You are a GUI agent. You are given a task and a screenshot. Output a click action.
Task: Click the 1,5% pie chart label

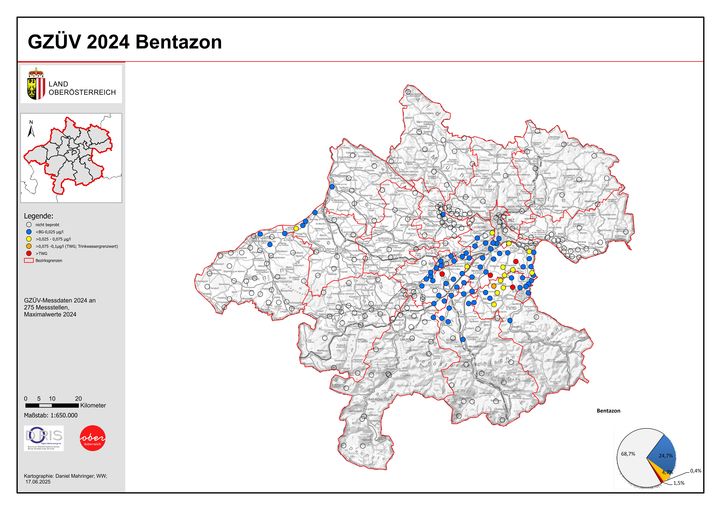coord(678,483)
